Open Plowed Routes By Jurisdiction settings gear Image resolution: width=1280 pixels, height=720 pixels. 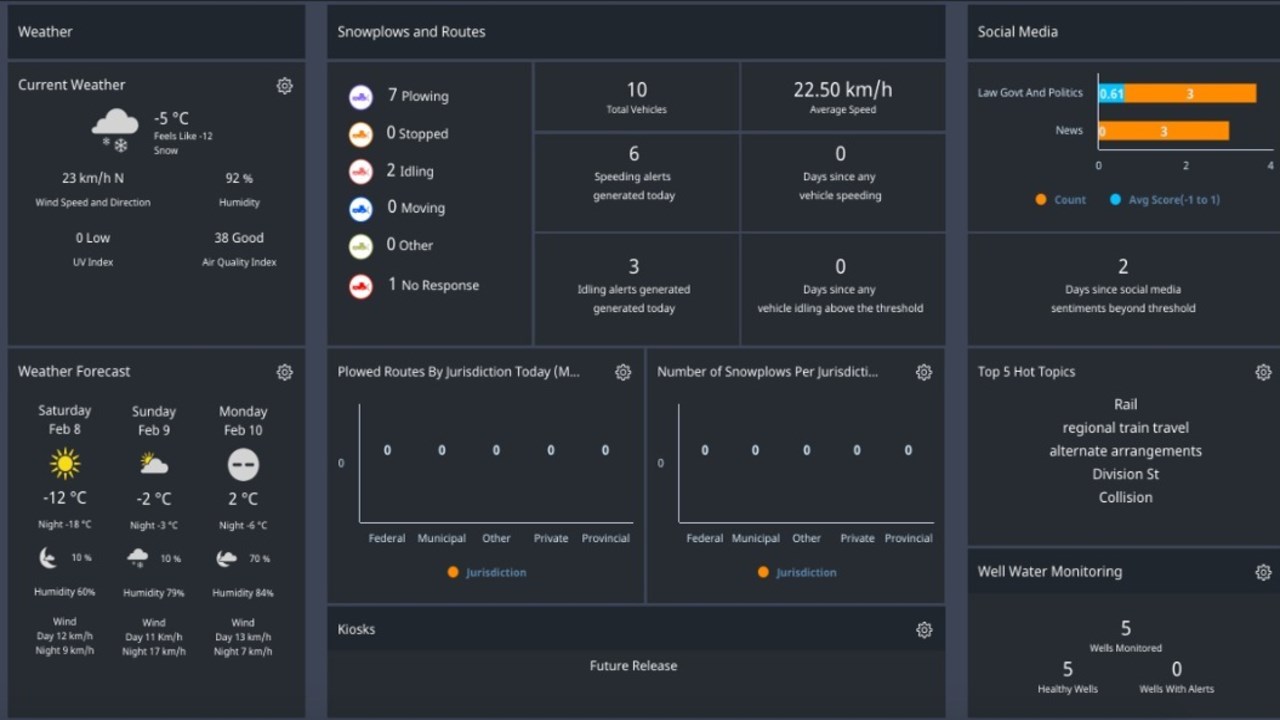(623, 372)
